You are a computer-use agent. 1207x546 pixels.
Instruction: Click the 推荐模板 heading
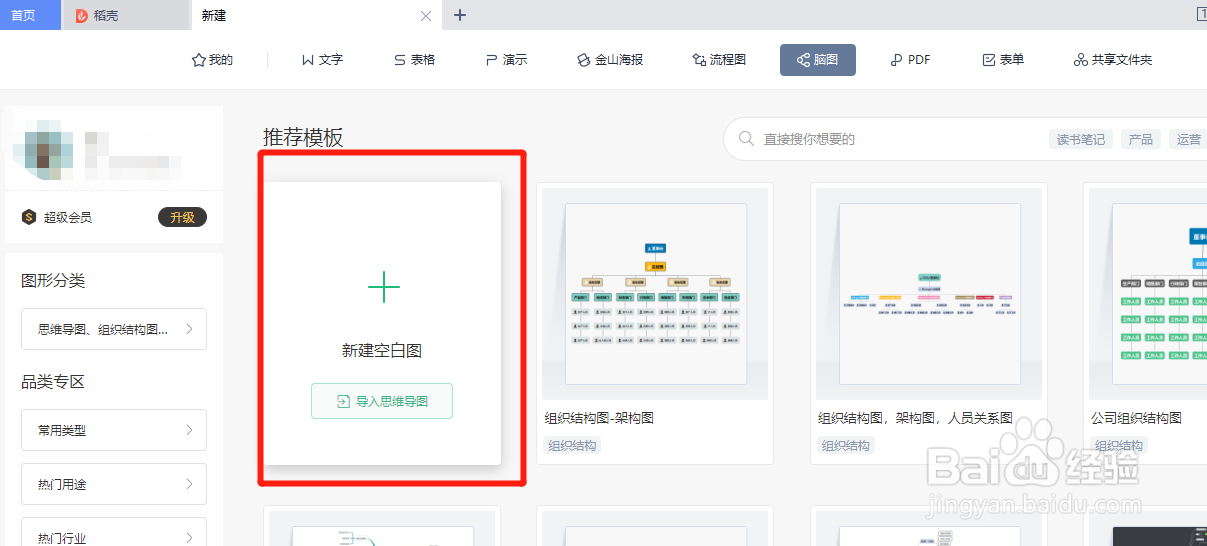point(303,138)
